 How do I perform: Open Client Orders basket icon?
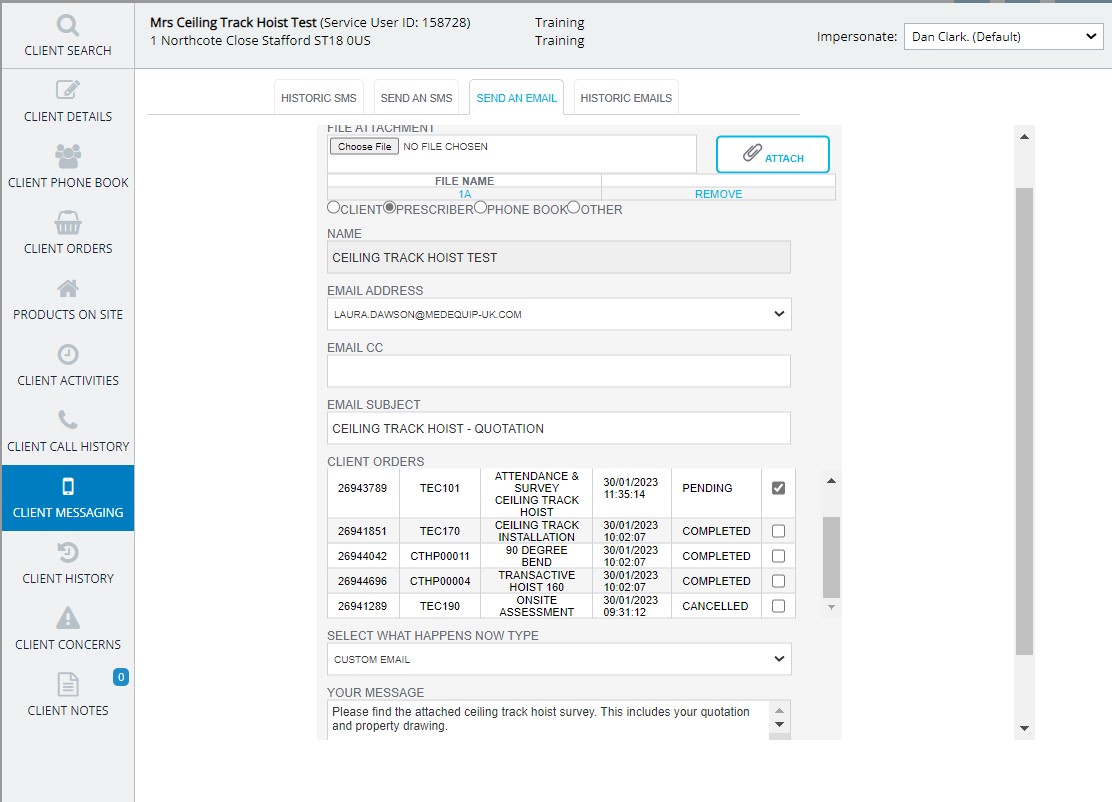pyautogui.click(x=68, y=222)
